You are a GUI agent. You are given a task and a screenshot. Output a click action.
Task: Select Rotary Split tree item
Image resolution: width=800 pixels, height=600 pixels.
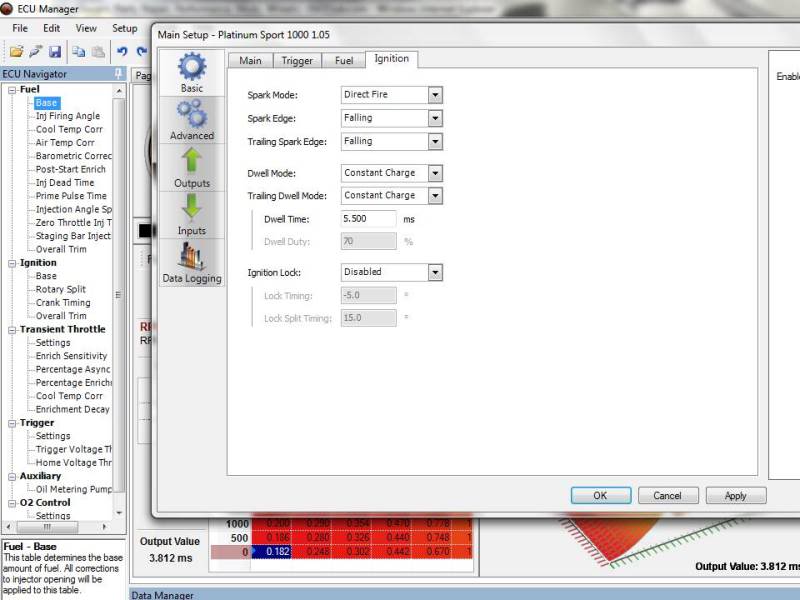61,289
